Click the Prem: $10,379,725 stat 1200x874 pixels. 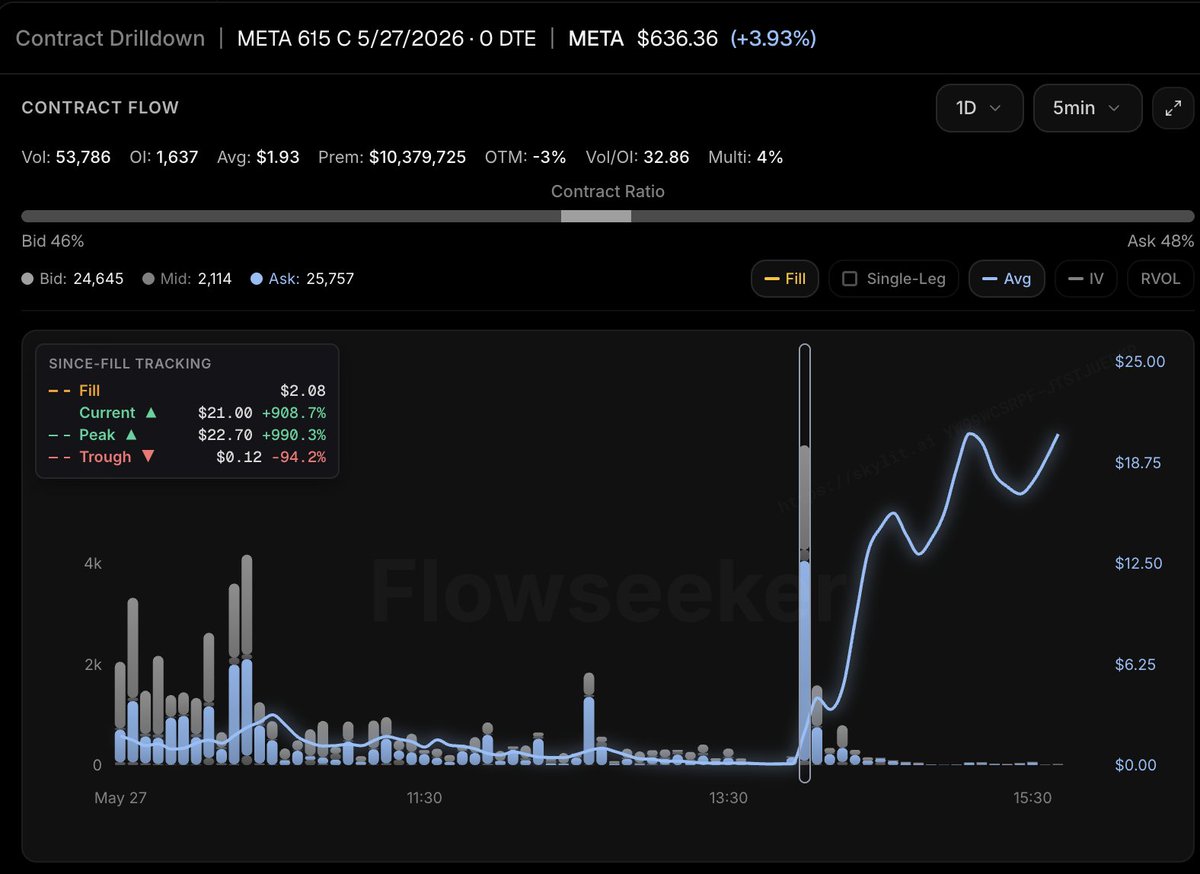pyautogui.click(x=392, y=157)
